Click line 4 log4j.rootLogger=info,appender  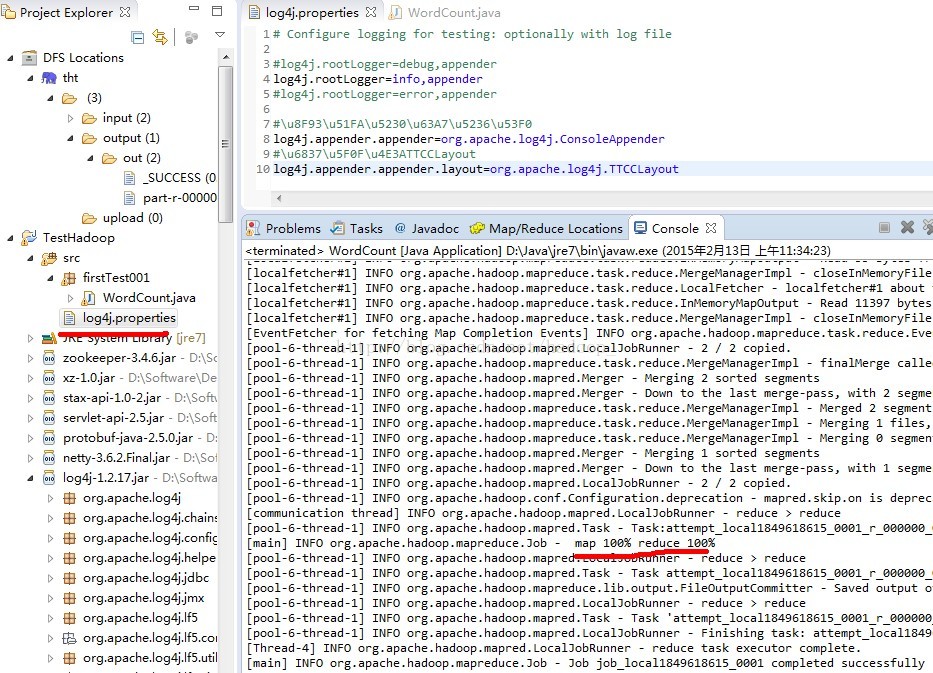378,79
